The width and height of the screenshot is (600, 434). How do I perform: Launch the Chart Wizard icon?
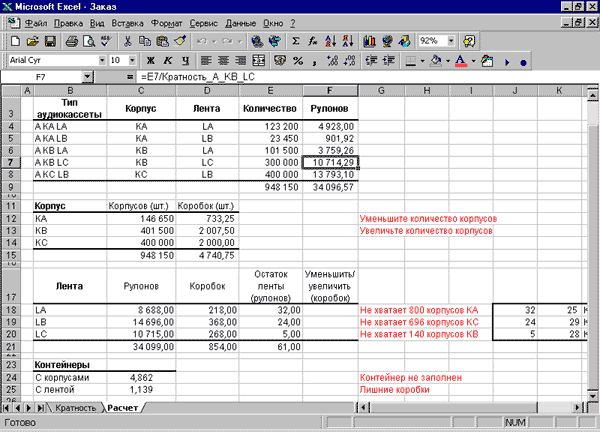(369, 41)
